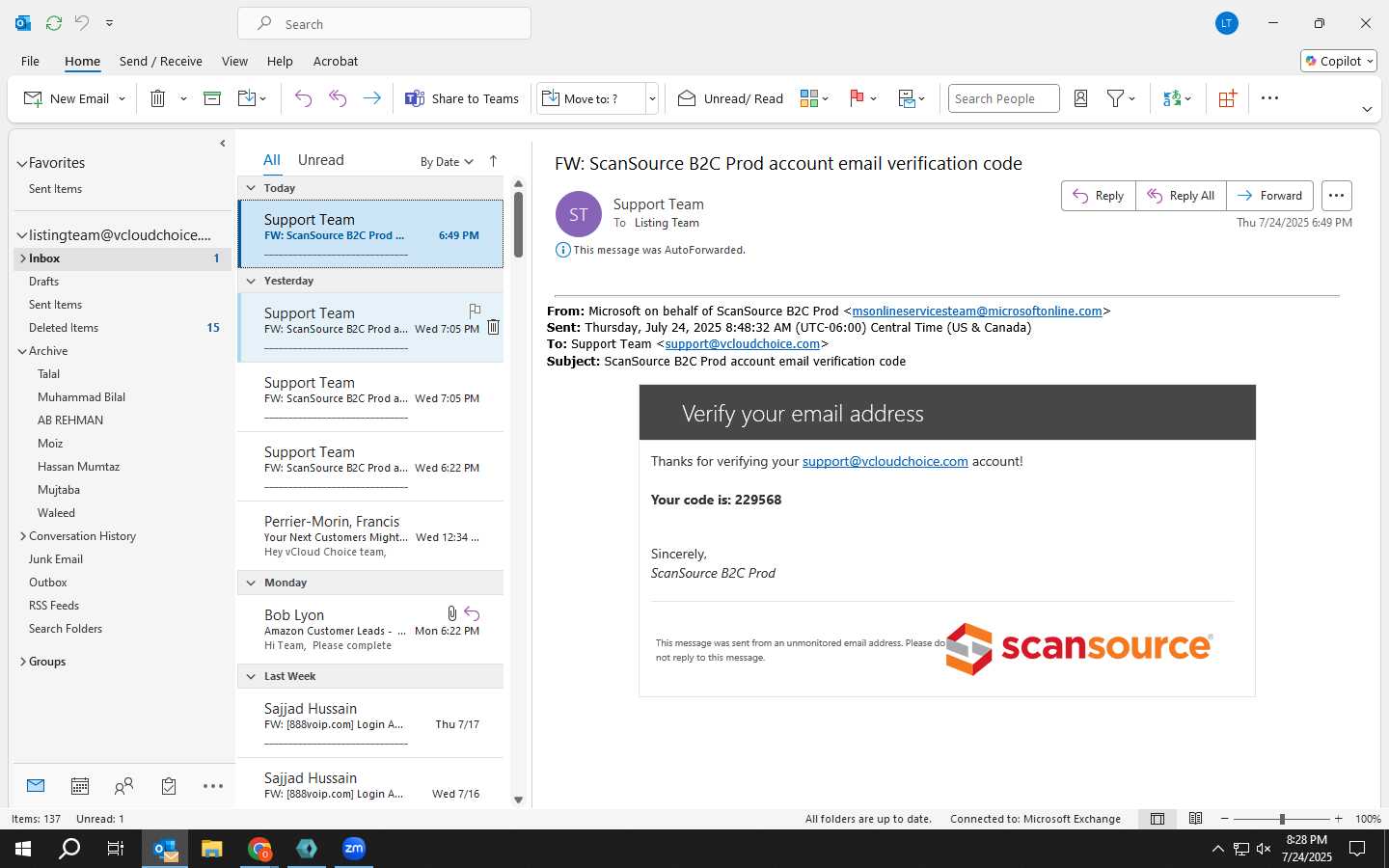The width and height of the screenshot is (1389, 868).
Task: Click Mail icon in navigation bar
Action: (36, 786)
